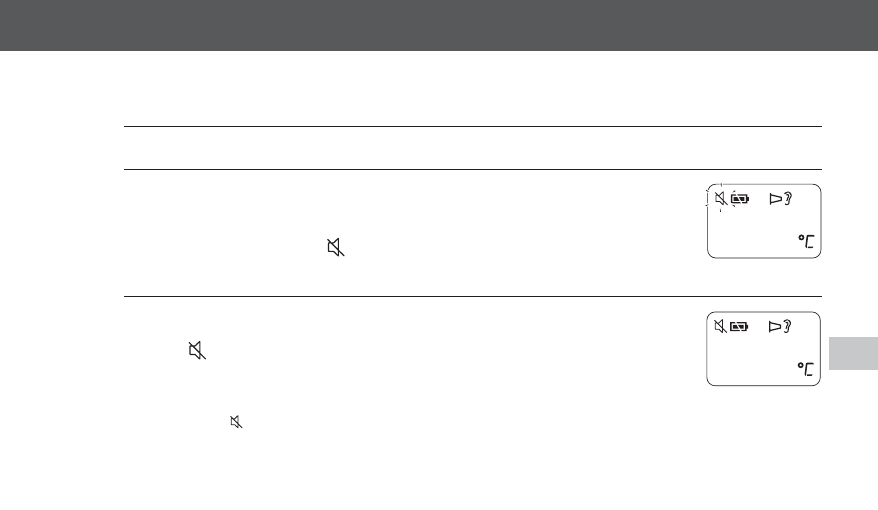
Task: Open first display illustration with flashing mute
Action: click(x=764, y=221)
